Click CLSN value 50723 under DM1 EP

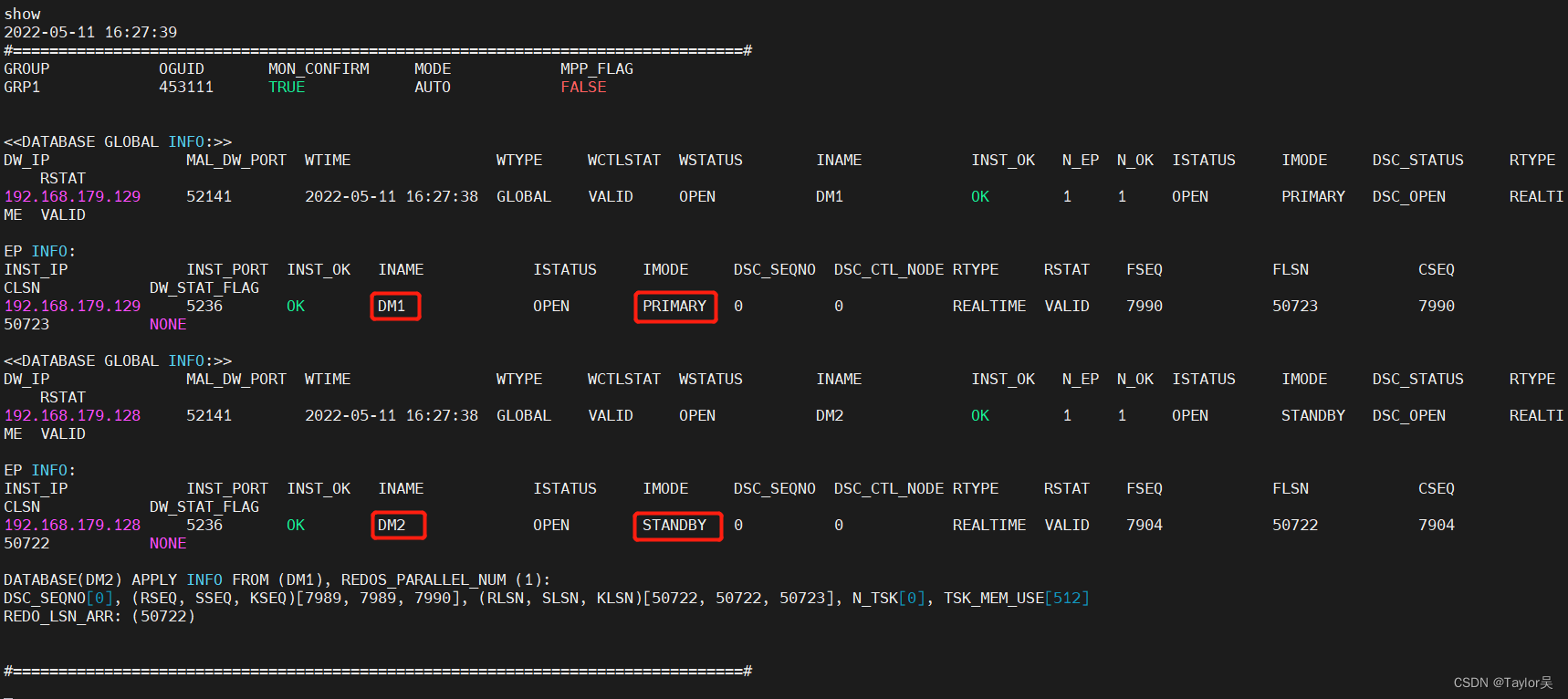click(26, 325)
